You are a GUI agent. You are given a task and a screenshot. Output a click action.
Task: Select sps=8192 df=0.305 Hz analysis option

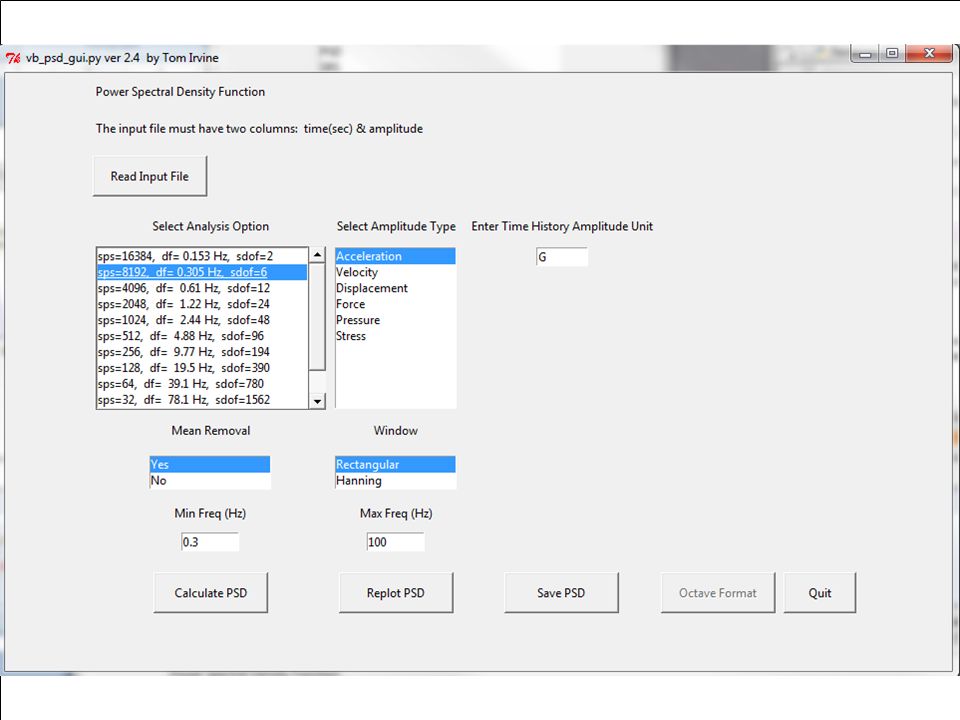(203, 272)
